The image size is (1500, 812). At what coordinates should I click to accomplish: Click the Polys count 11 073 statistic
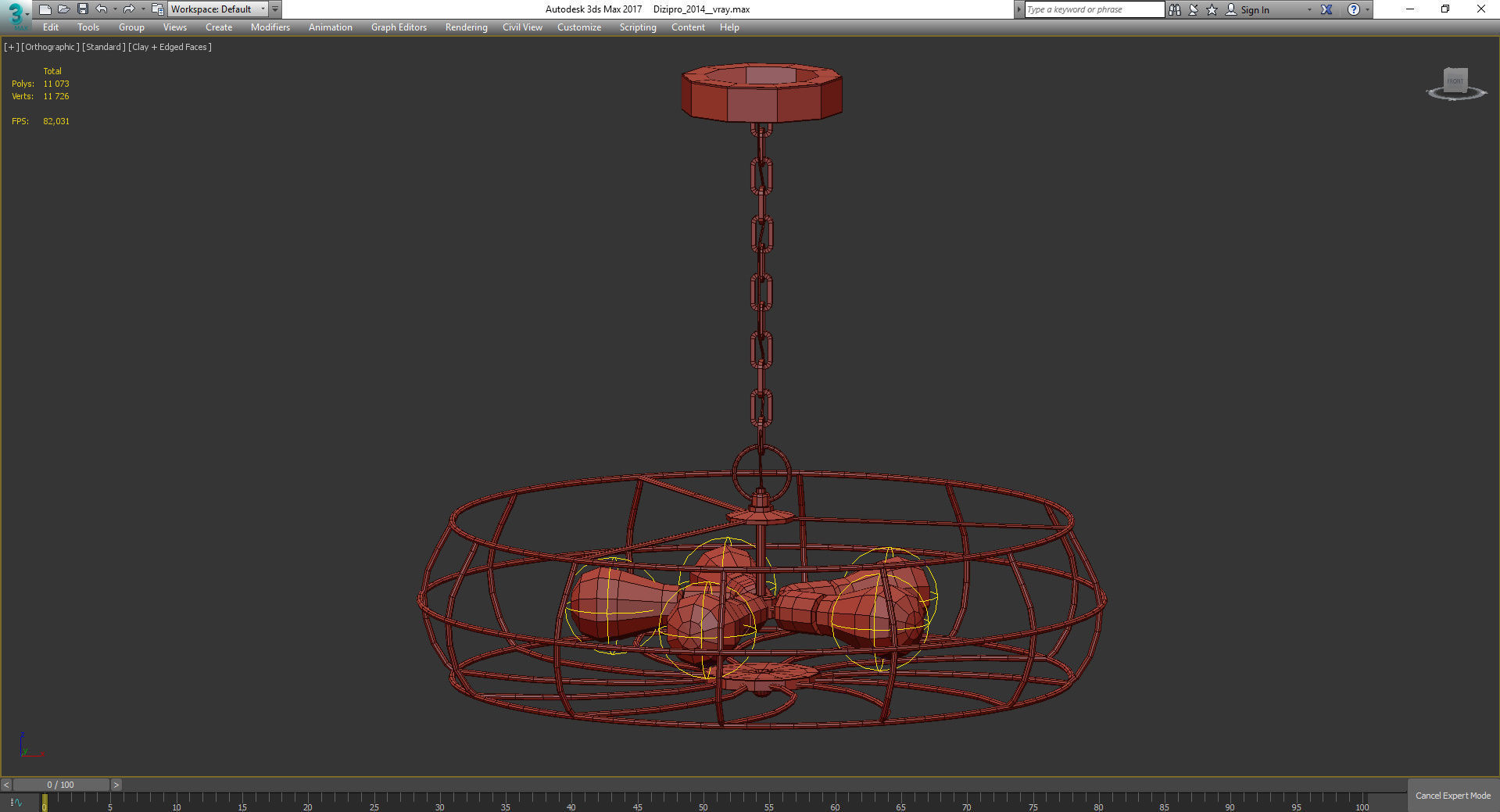(x=56, y=84)
